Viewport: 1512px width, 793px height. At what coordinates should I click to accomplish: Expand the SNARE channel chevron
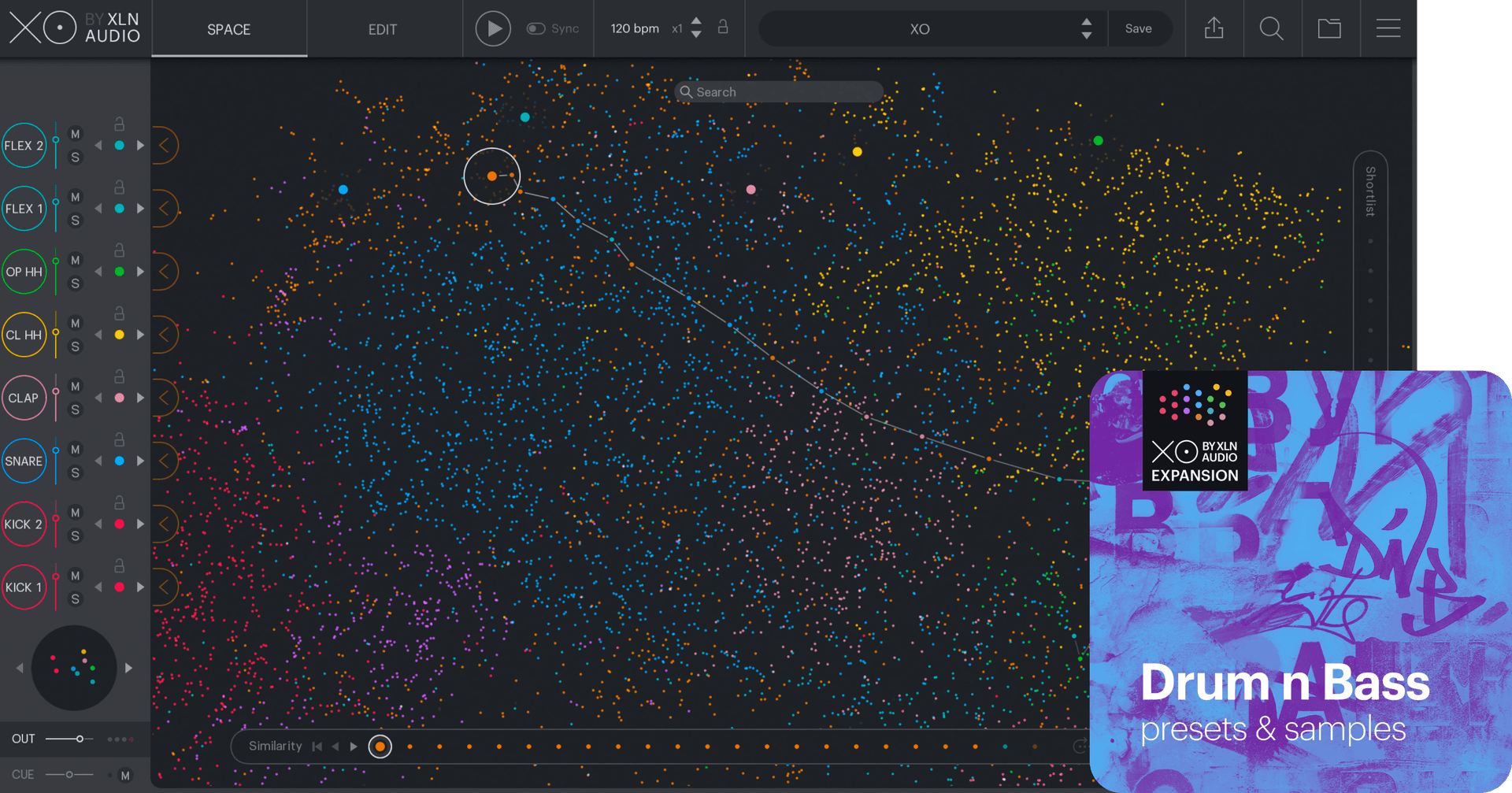point(165,461)
